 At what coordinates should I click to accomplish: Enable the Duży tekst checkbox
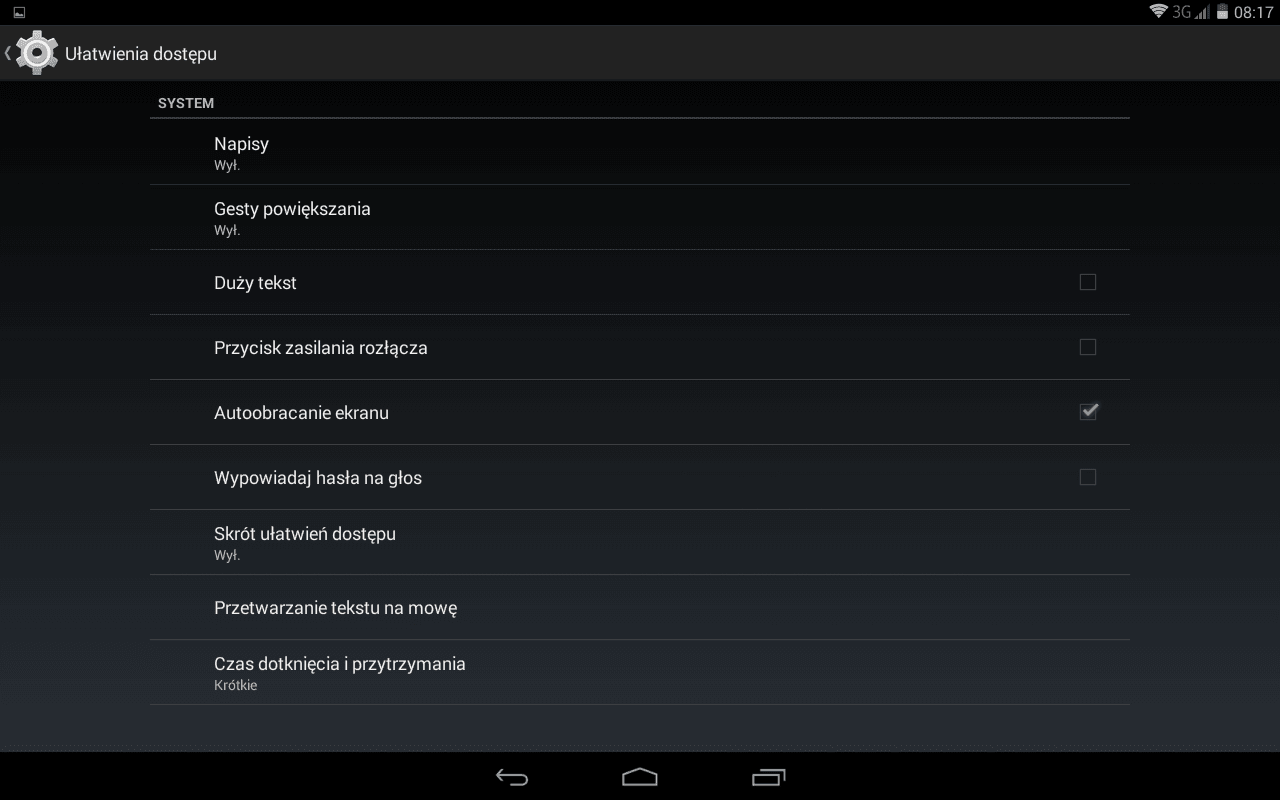tap(1088, 282)
